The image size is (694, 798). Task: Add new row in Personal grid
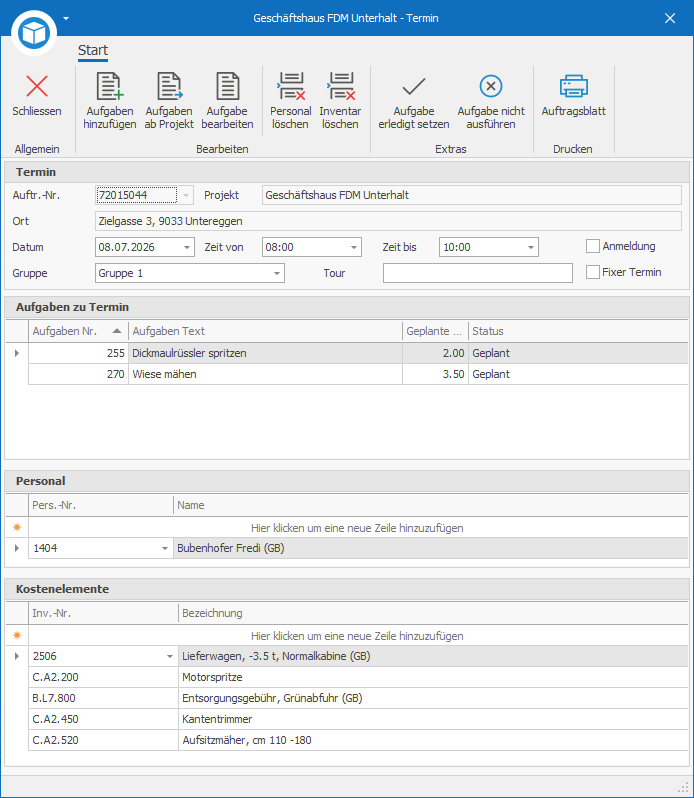point(357,528)
